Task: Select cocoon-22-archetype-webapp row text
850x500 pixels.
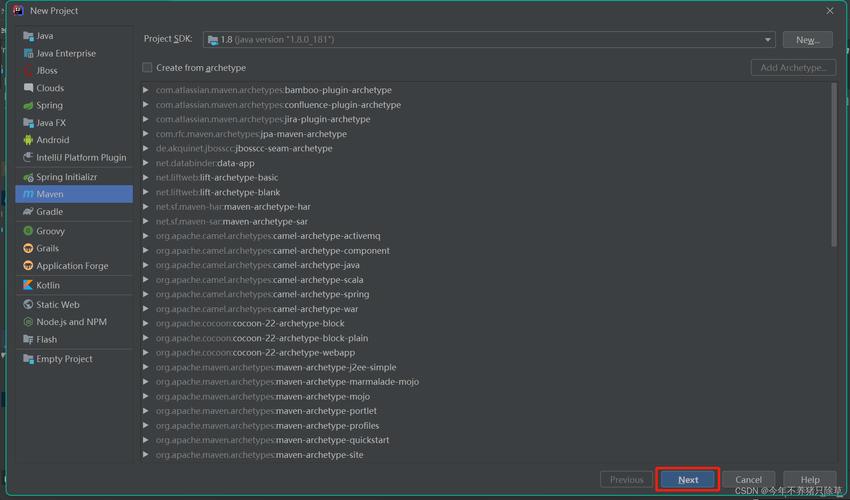Action: pyautogui.click(x=255, y=352)
